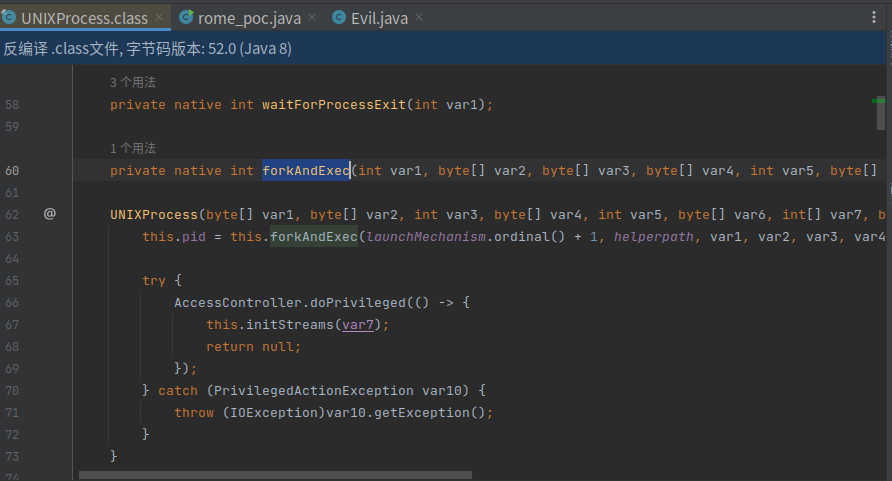Click the horizontal scrollbar thumb
The image size is (892, 481).
(275, 475)
